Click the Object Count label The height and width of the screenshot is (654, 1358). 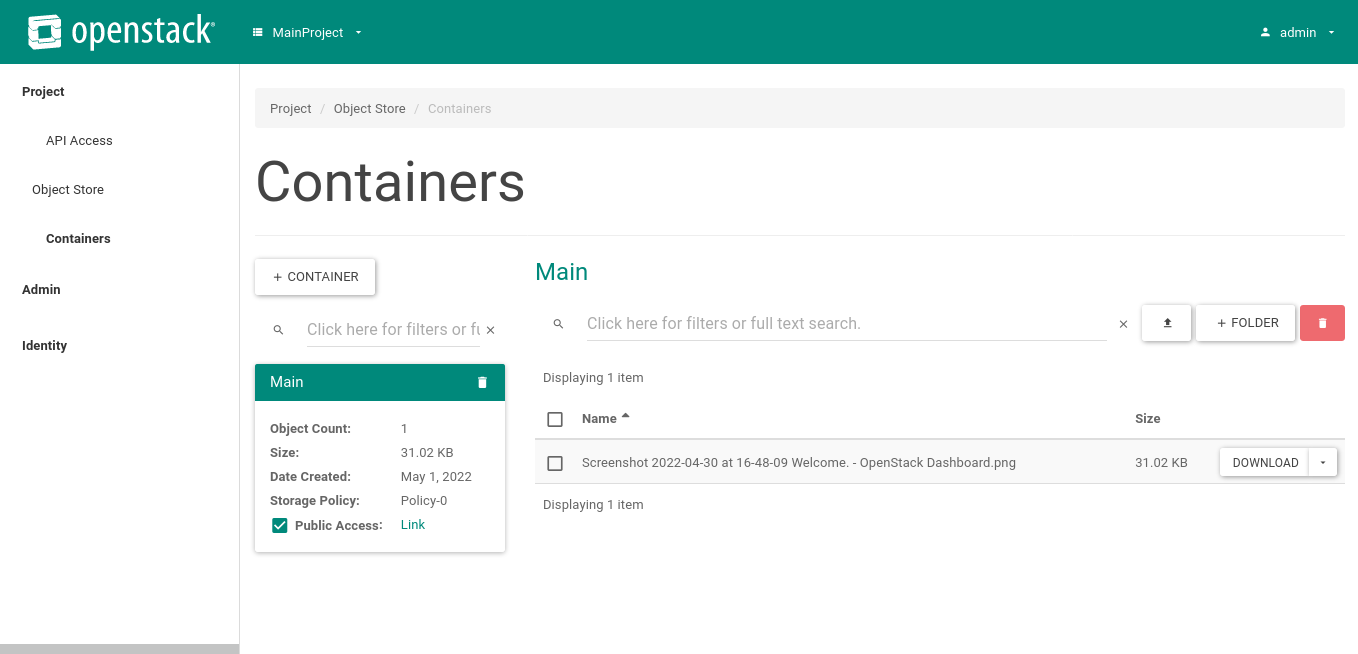click(x=311, y=429)
